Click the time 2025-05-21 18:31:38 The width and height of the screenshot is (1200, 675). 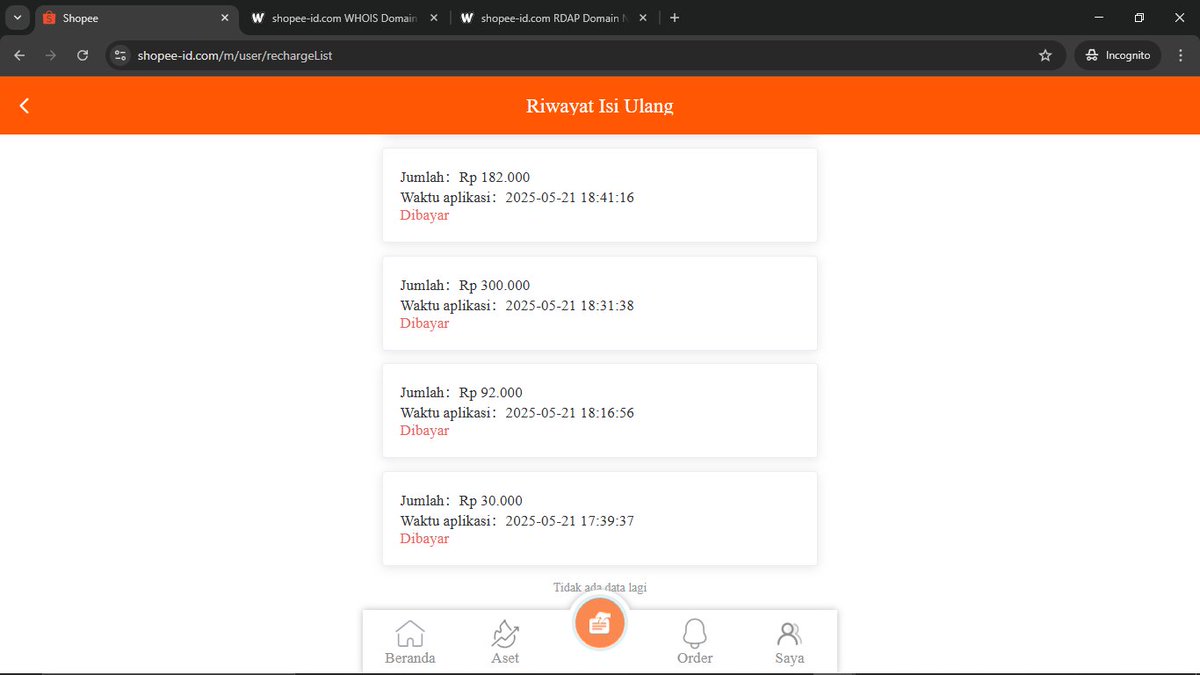(570, 305)
